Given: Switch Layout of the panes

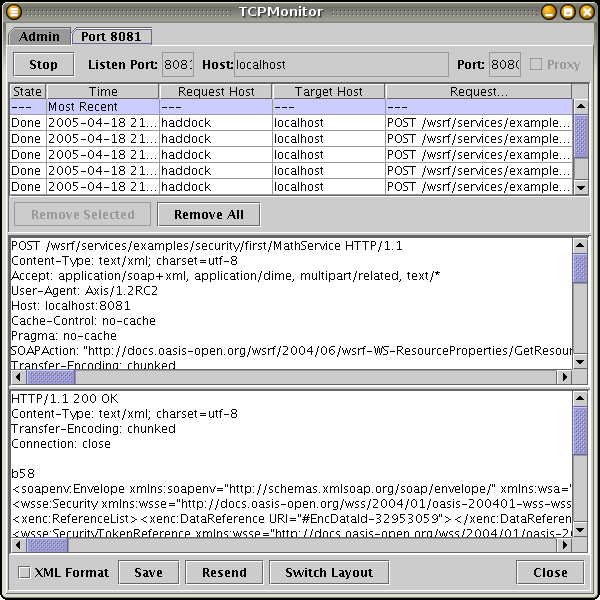Looking at the screenshot, I should point(329,572).
